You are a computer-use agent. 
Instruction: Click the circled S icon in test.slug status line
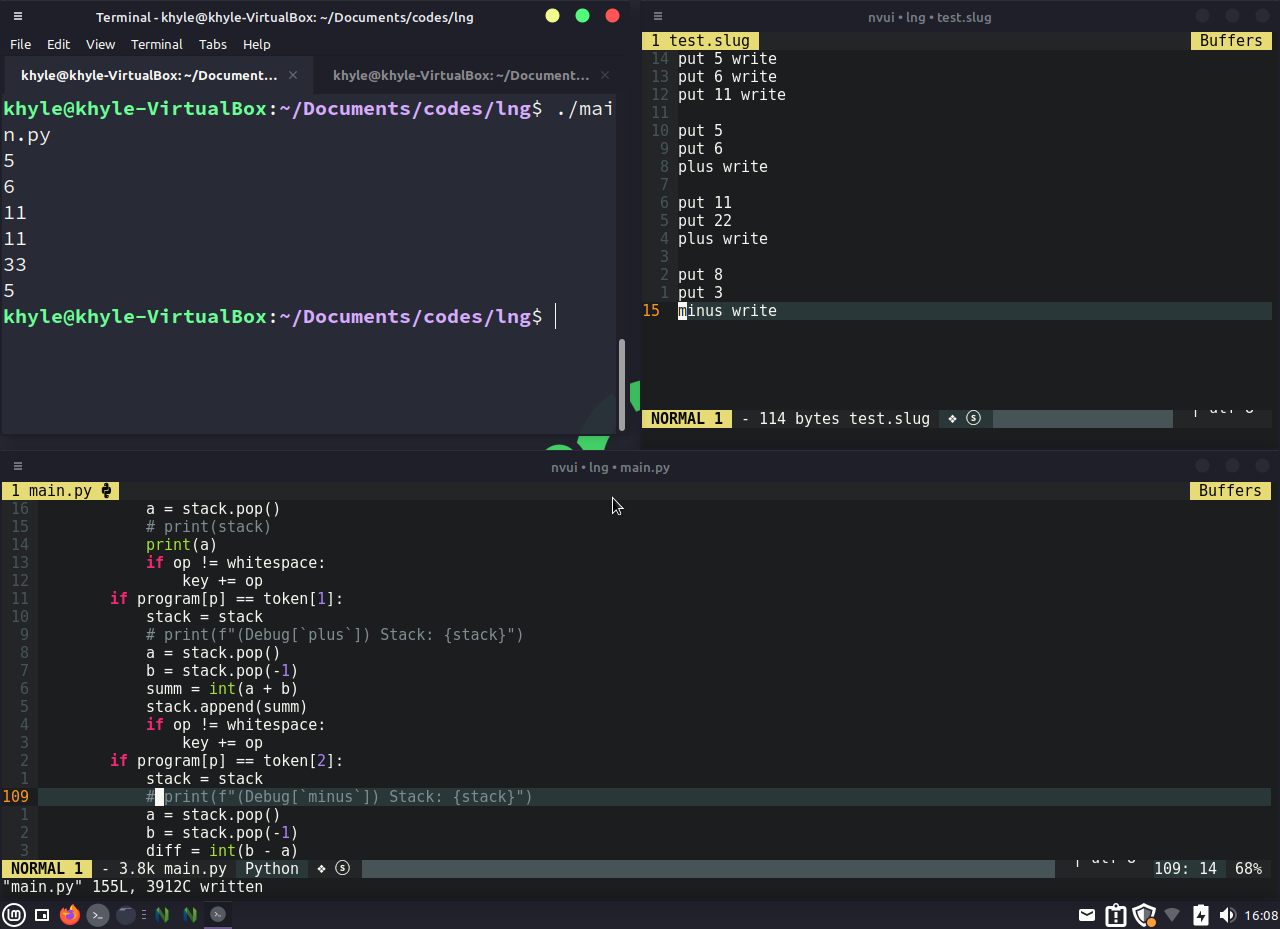point(973,419)
